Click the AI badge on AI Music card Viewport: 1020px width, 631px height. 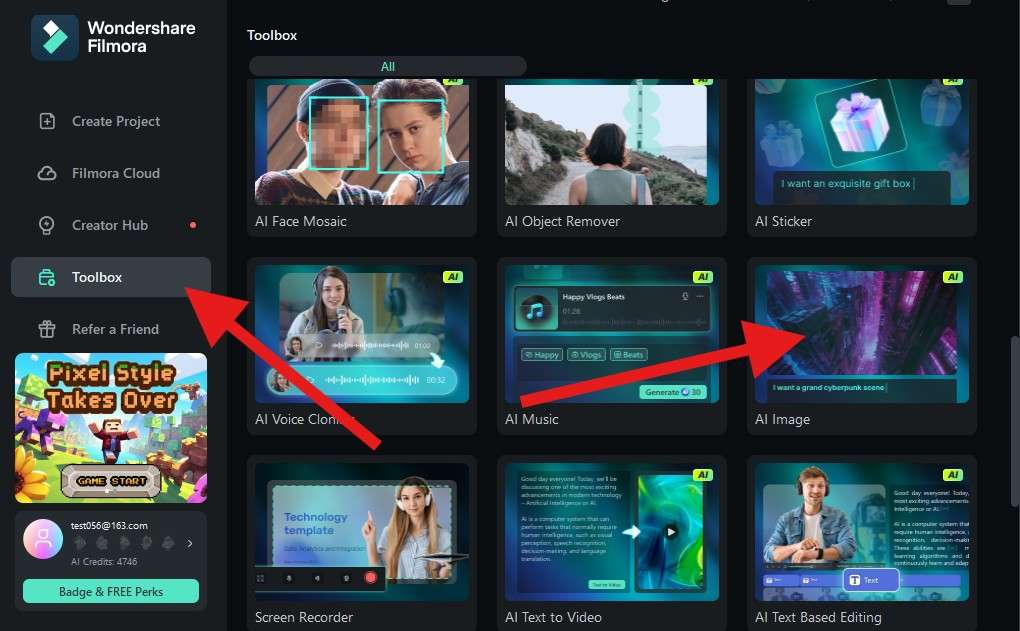pyautogui.click(x=703, y=276)
